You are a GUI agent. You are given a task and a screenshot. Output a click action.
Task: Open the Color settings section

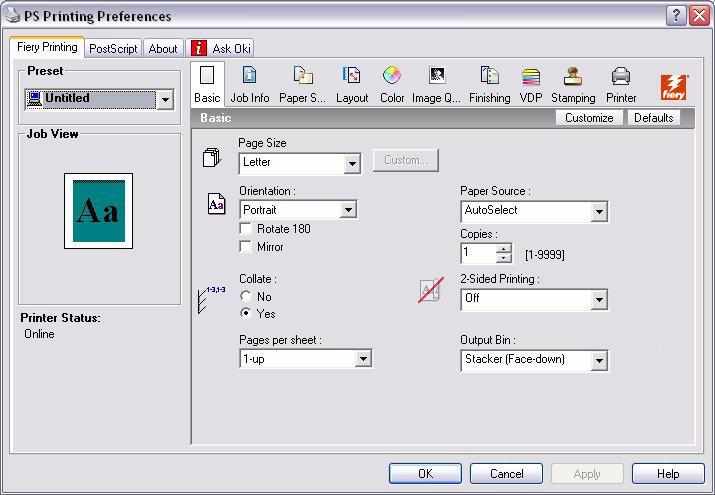[x=392, y=84]
